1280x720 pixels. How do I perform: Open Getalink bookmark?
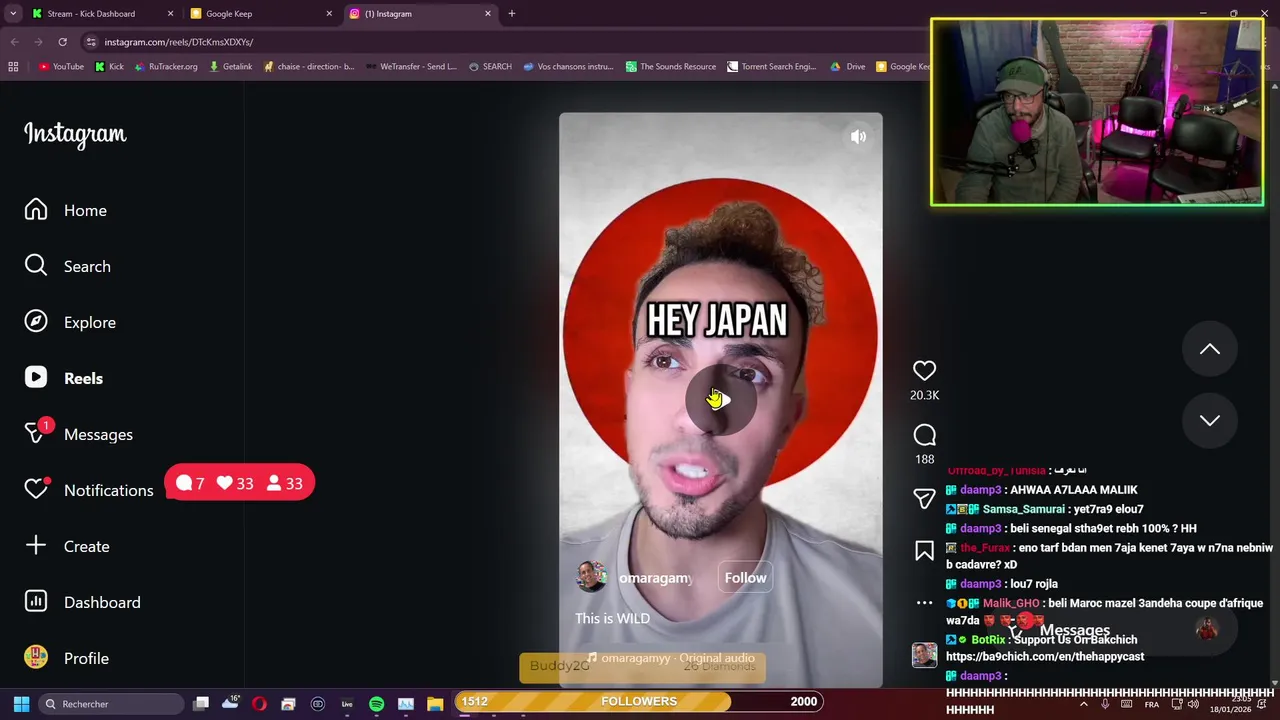pos(230,67)
